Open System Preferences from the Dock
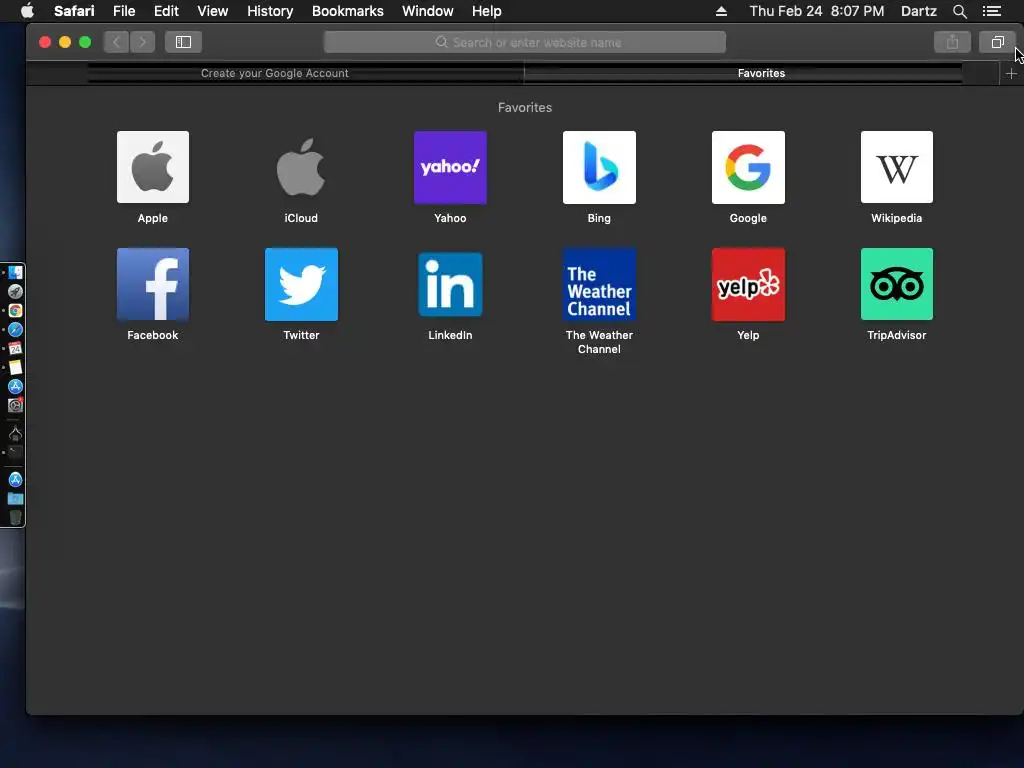The width and height of the screenshot is (1024, 768). 15,405
